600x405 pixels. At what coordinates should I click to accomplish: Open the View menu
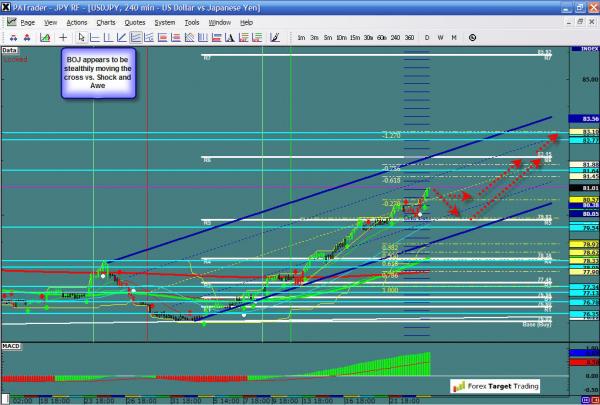point(51,23)
